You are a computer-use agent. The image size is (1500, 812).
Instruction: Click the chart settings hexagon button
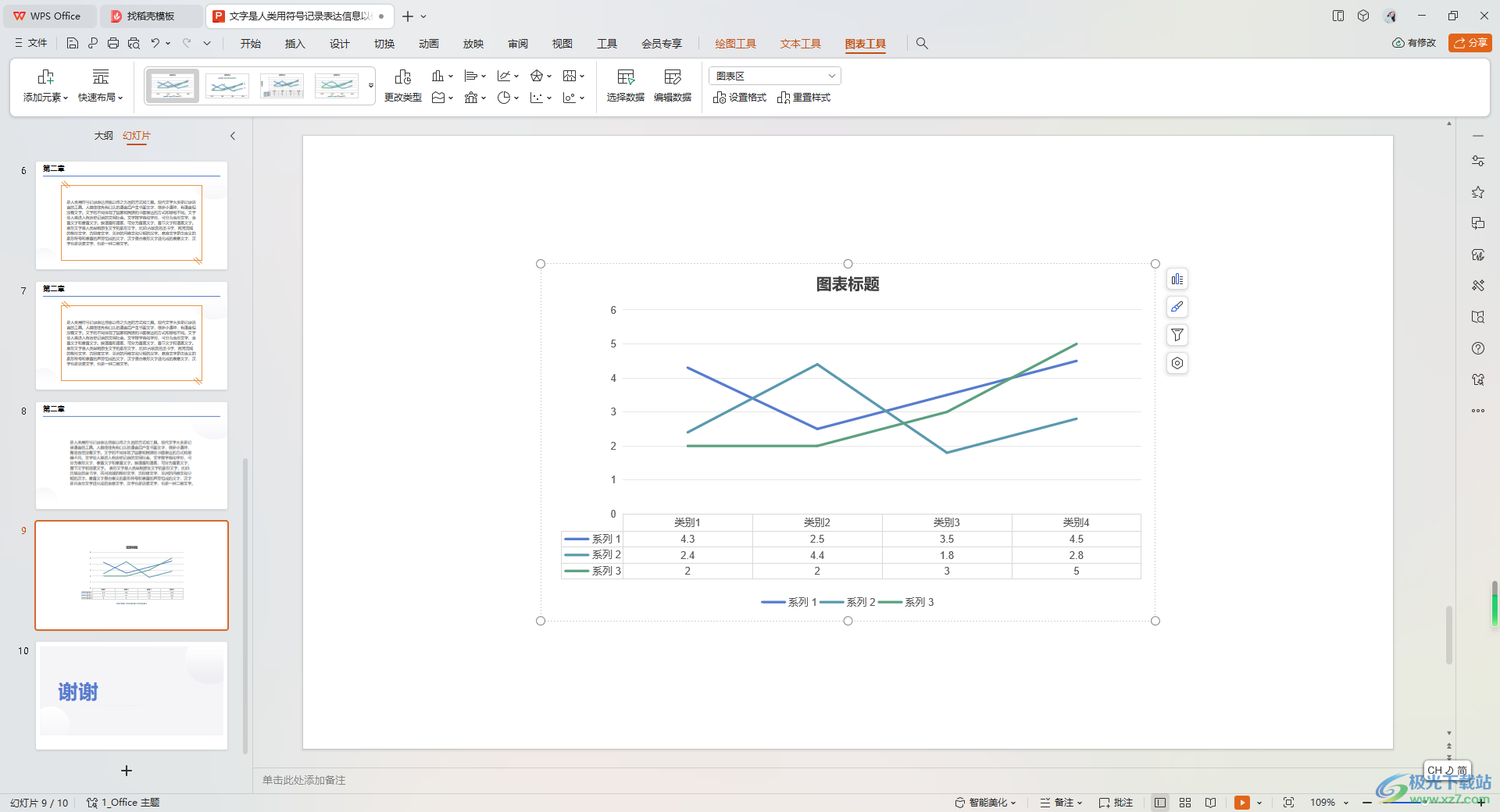click(1177, 363)
